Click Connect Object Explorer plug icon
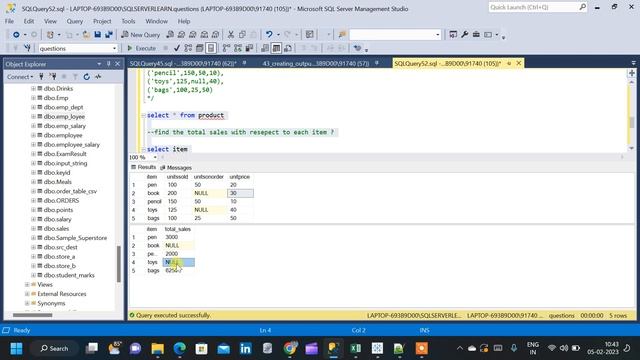 tap(41, 77)
